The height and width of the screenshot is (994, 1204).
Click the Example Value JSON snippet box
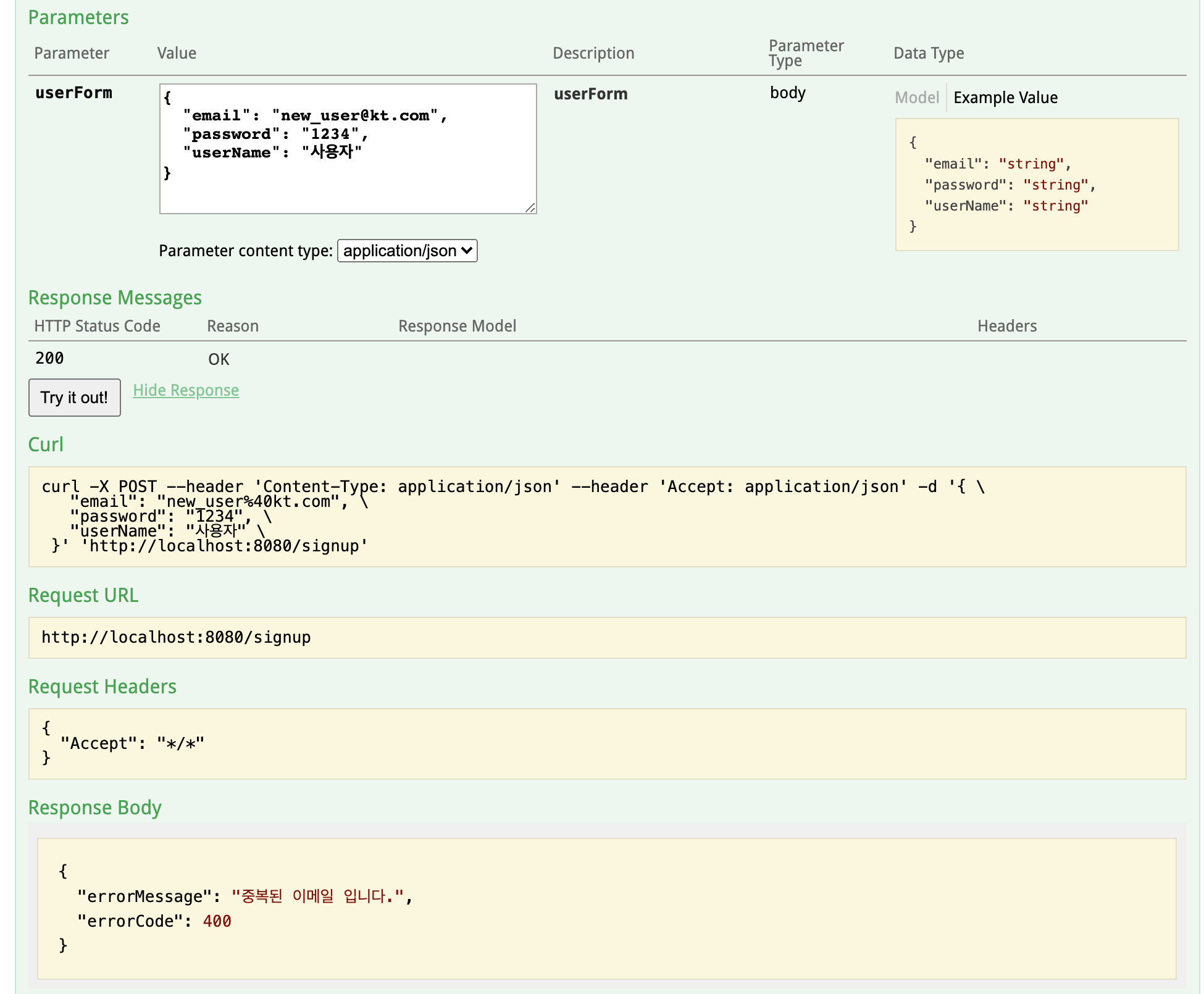(x=1036, y=185)
